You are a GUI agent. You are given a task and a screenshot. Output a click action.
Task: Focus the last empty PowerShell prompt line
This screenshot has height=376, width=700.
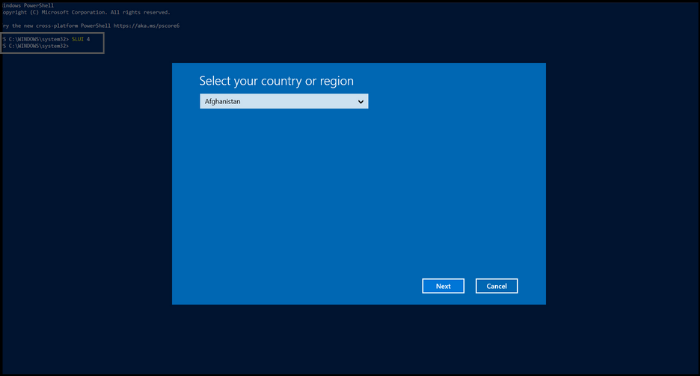(36, 46)
